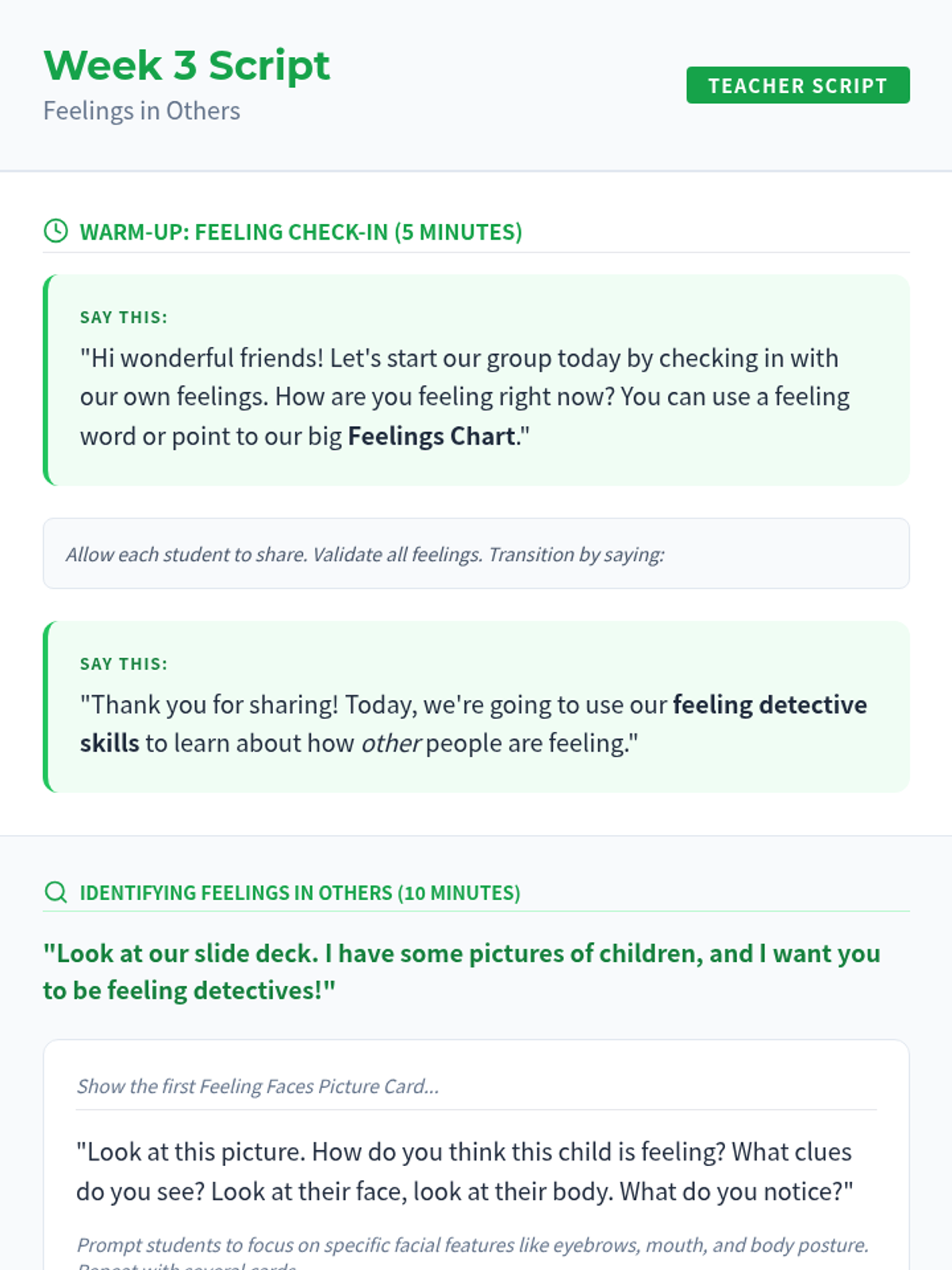Select the Week 3 Script title
This screenshot has width=952, height=1270.
pyautogui.click(x=186, y=65)
